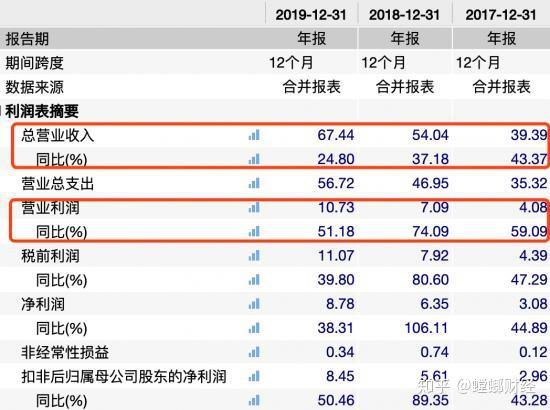Screen dimensions: 550x410
Task: Select pre-tax profit value 11.07
Action: point(336,256)
